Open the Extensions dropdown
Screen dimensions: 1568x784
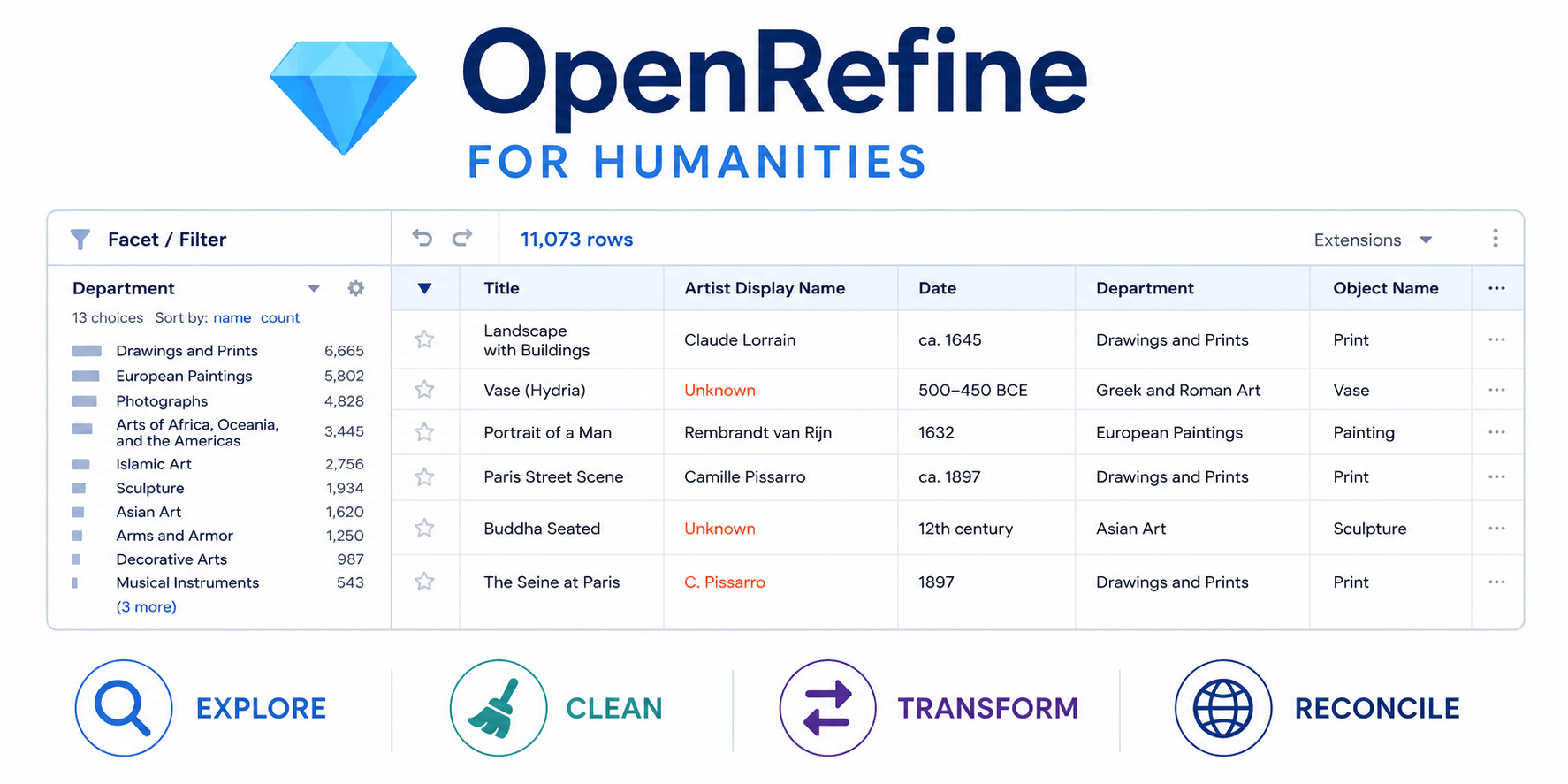point(1373,240)
